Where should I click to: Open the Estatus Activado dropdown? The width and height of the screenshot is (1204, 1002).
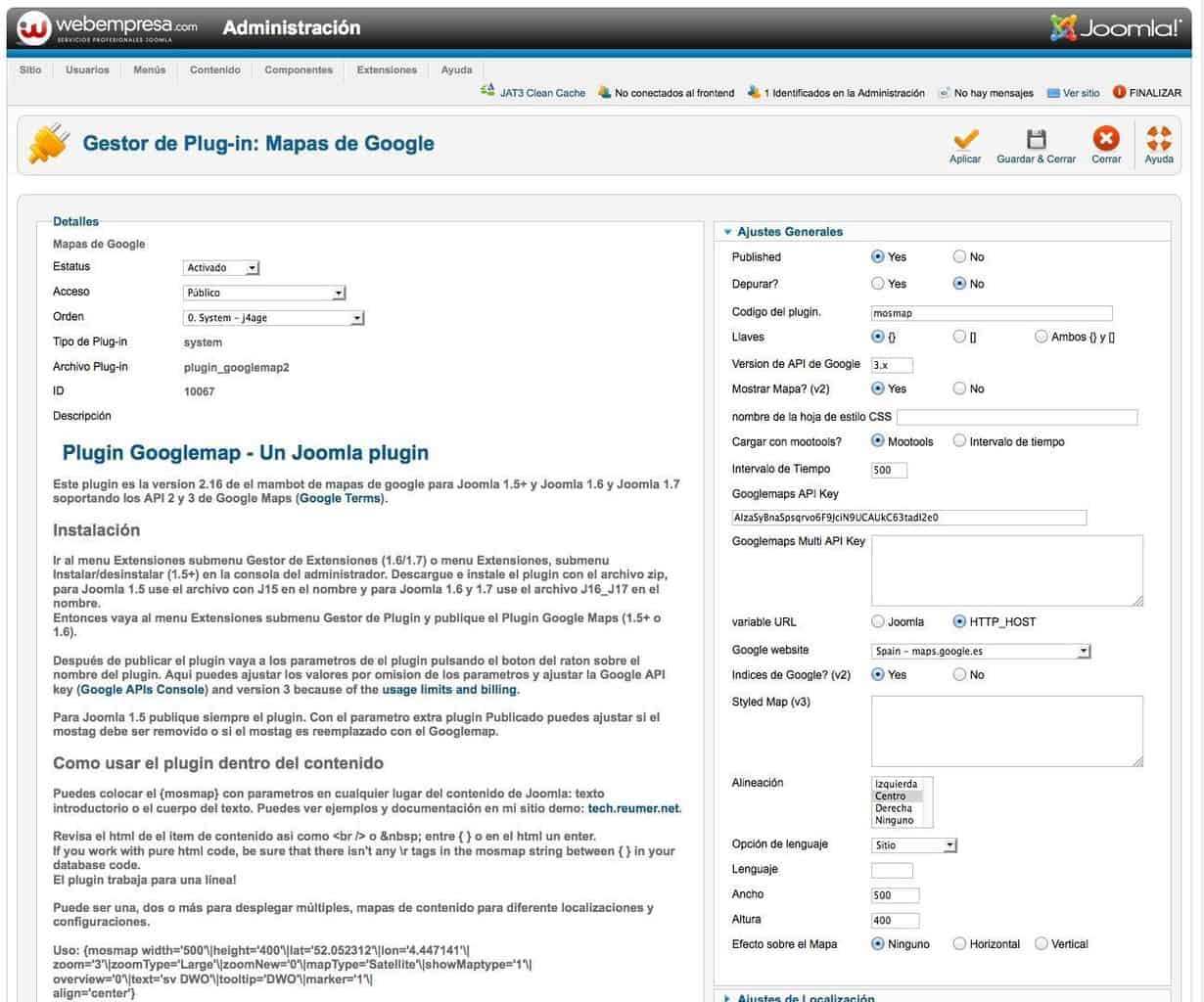pos(221,268)
